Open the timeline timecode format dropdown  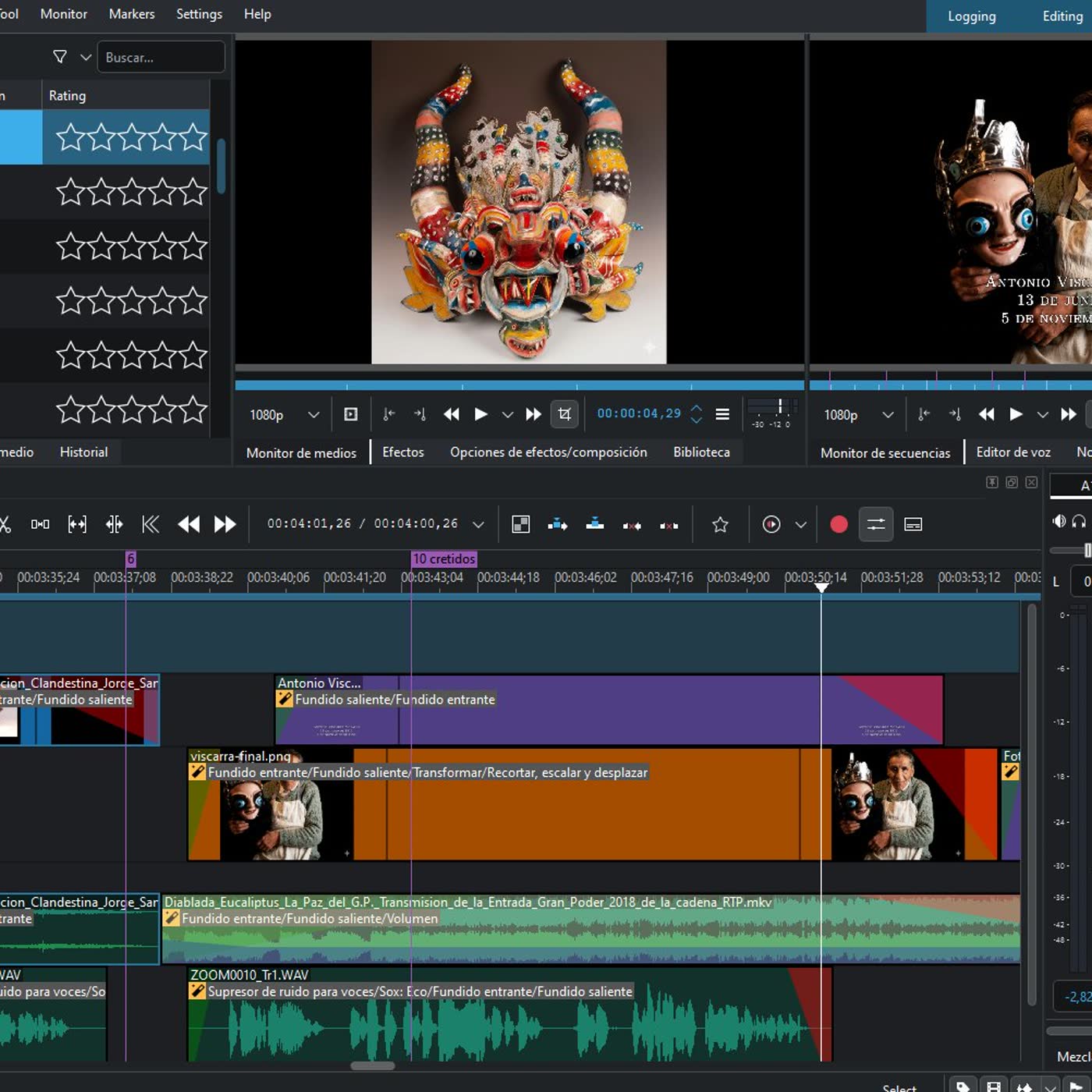[x=478, y=525]
